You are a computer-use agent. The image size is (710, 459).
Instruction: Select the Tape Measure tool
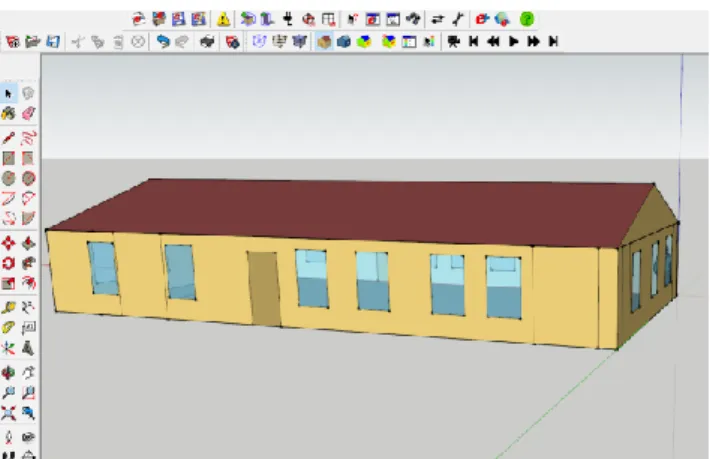tap(8, 308)
